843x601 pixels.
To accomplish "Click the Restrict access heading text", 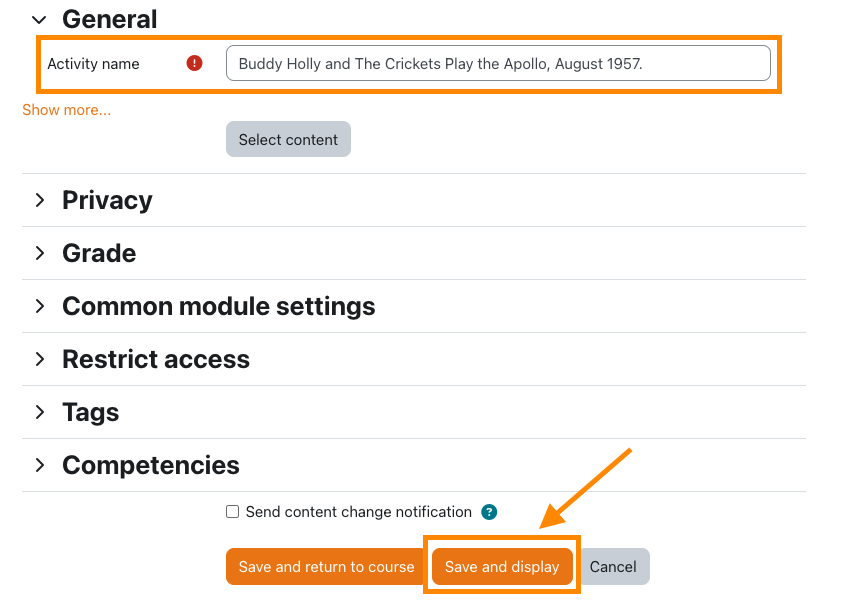I will (156, 359).
